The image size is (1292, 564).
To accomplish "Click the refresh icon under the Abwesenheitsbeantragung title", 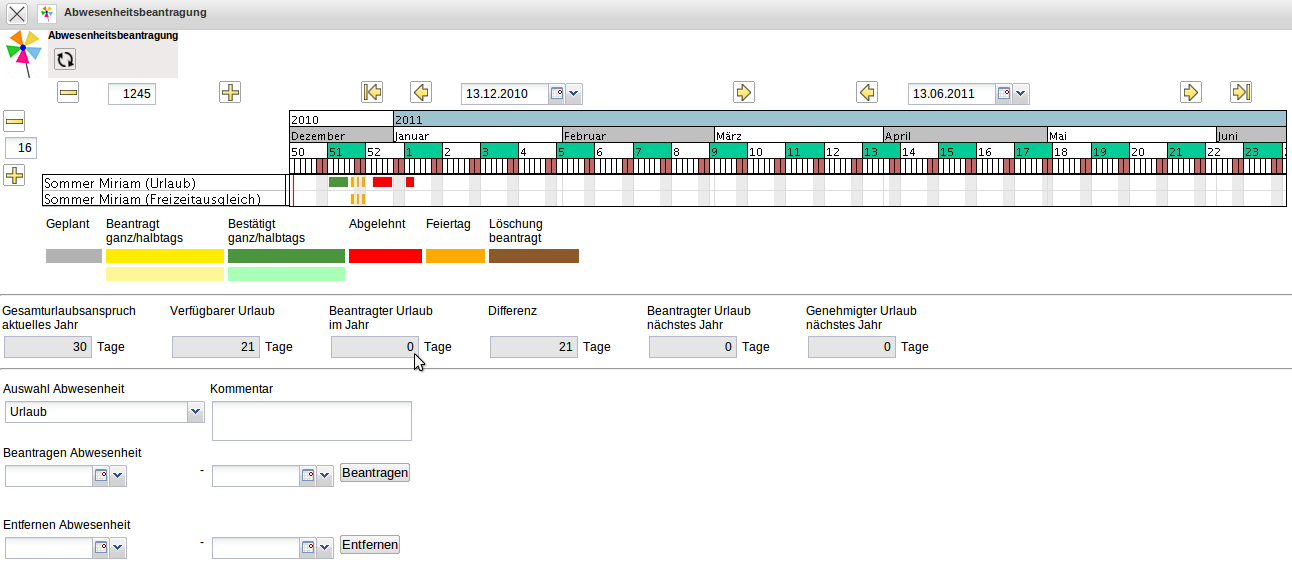I will (x=65, y=60).
